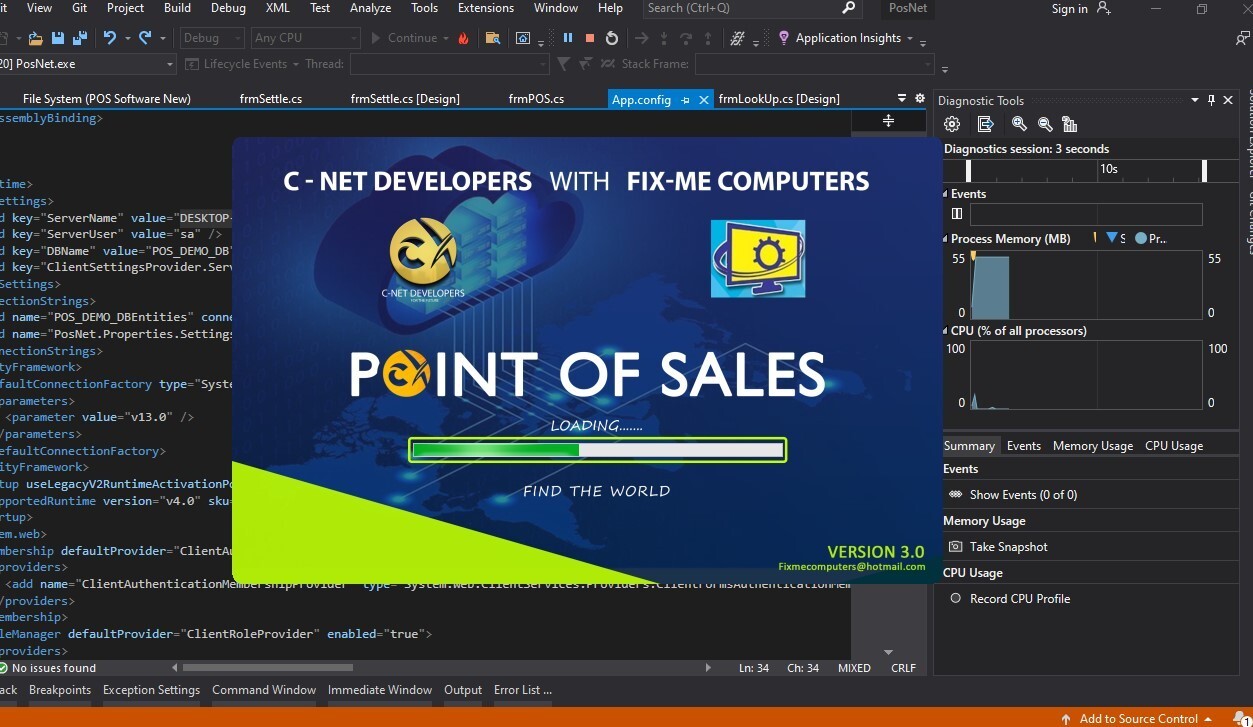Click the Live Share feedback icon
Viewport: 1253px width, 727px height.
click(x=1244, y=38)
